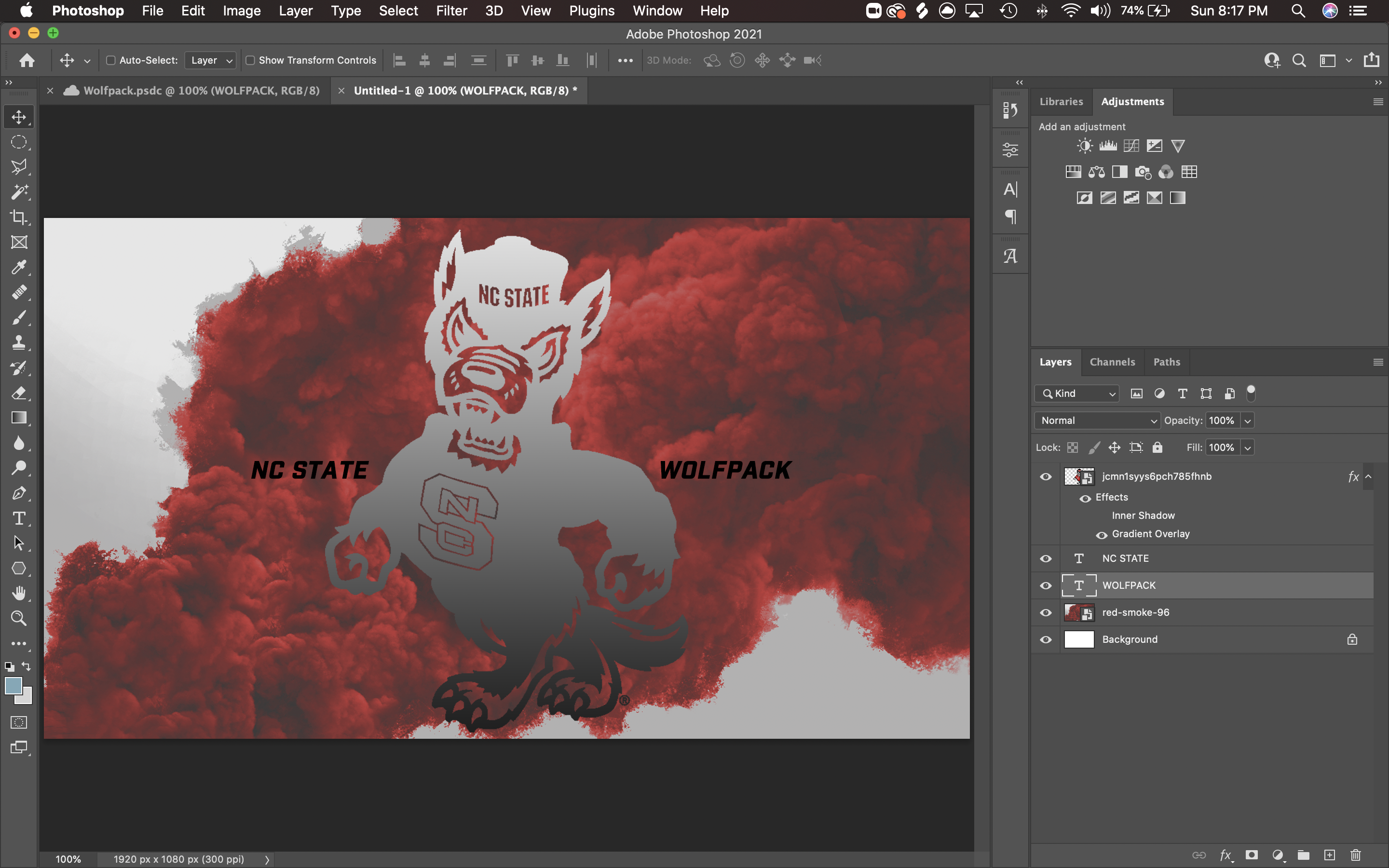
Task: Switch to the Wolfpack.psdc document tab
Action: pos(202,91)
